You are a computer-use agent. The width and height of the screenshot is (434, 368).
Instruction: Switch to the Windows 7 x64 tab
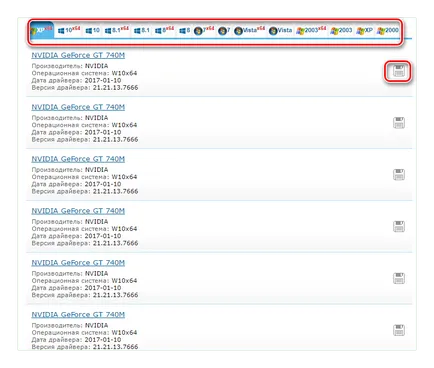pyautogui.click(x=204, y=30)
